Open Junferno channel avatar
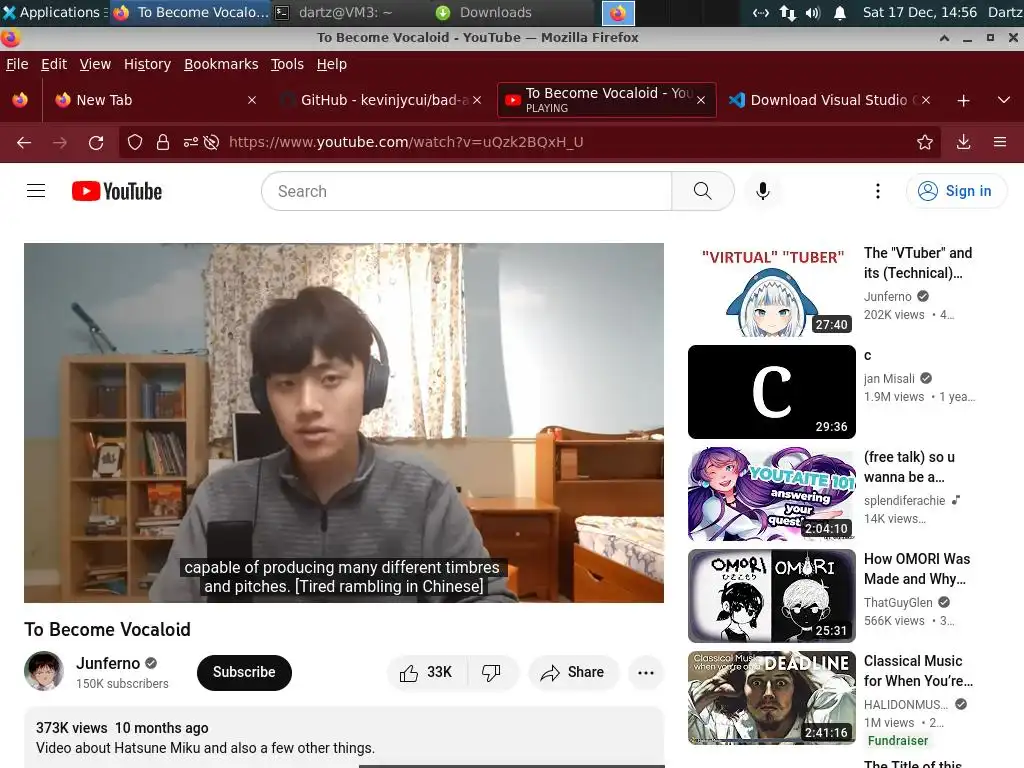 coord(44,671)
